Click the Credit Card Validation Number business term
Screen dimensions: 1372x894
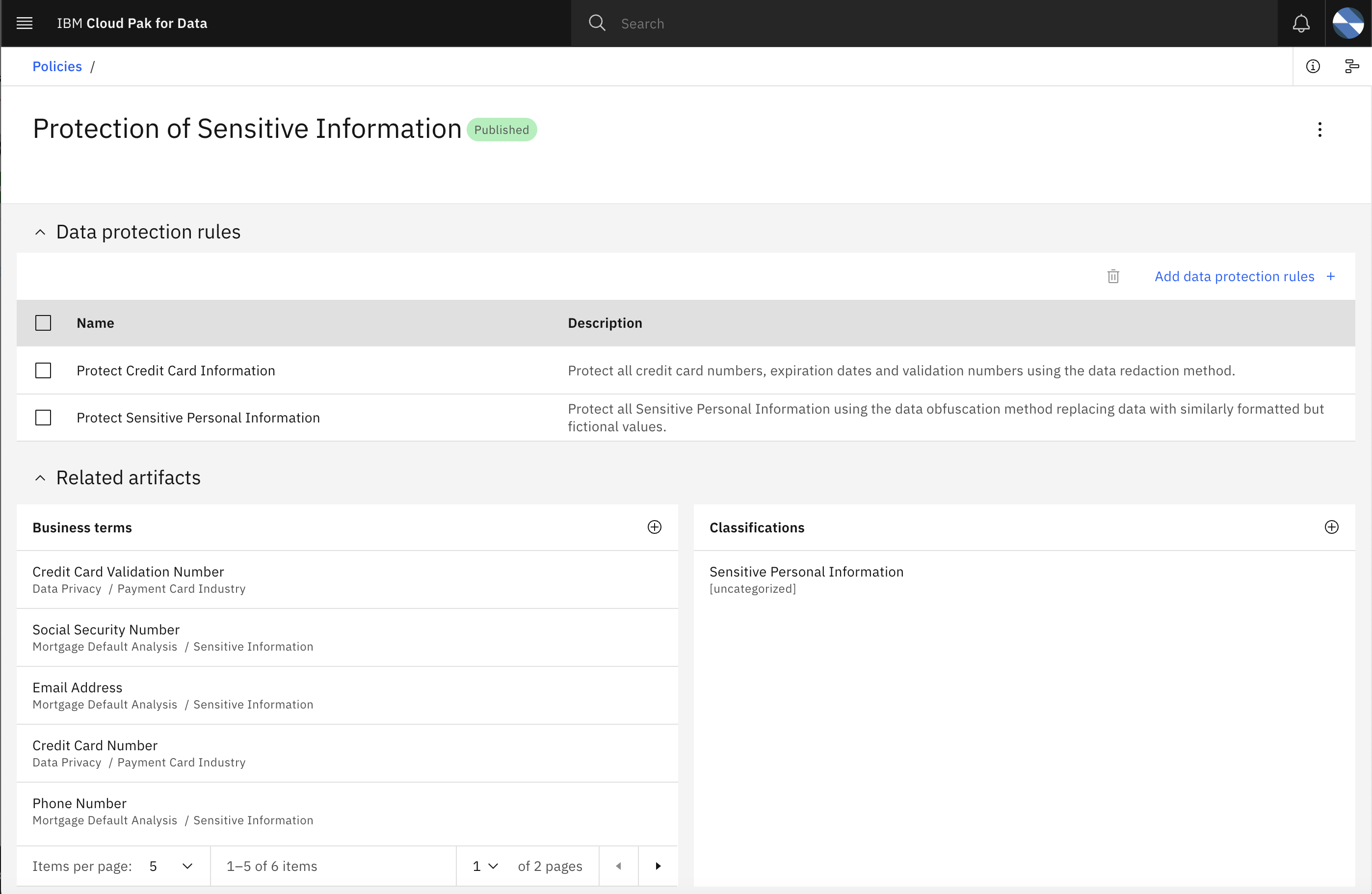click(x=128, y=571)
